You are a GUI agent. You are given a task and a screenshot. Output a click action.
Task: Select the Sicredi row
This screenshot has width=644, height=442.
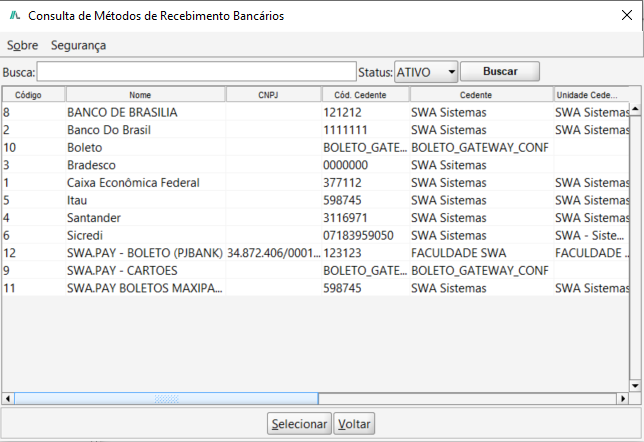315,235
